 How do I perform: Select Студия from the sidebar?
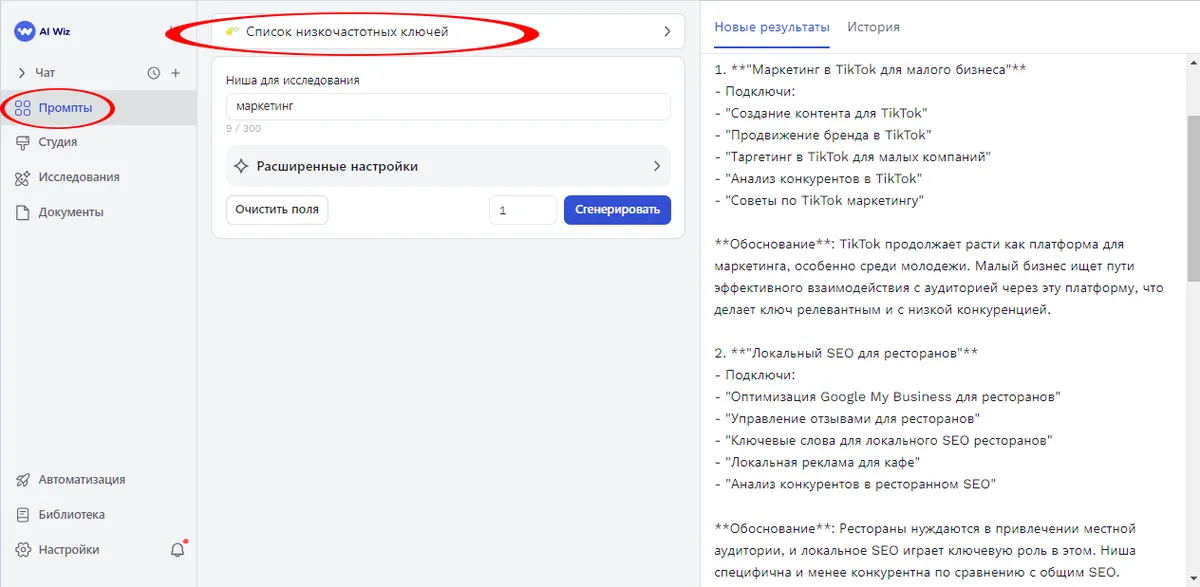pyautogui.click(x=58, y=142)
